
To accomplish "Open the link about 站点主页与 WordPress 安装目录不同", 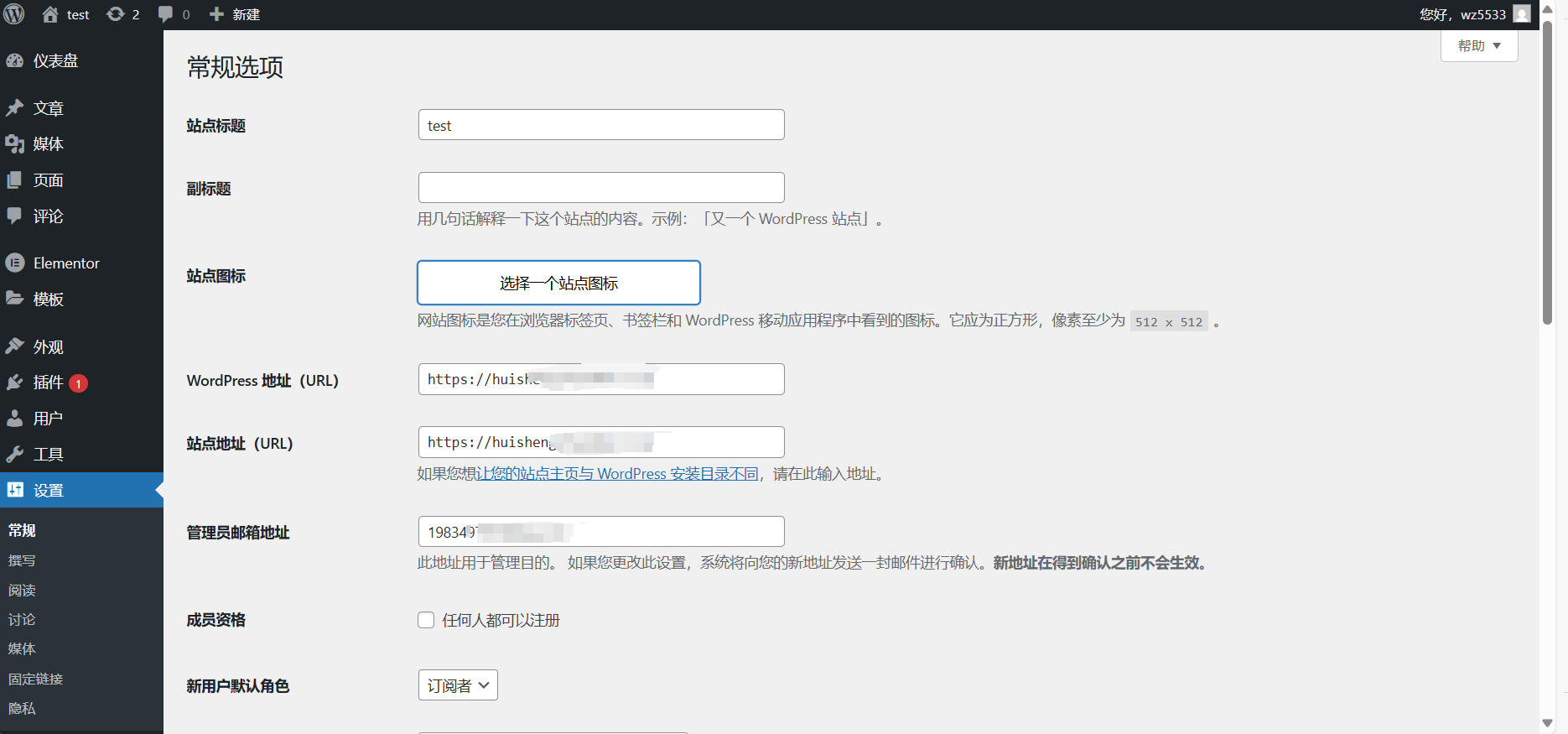I will 617,474.
